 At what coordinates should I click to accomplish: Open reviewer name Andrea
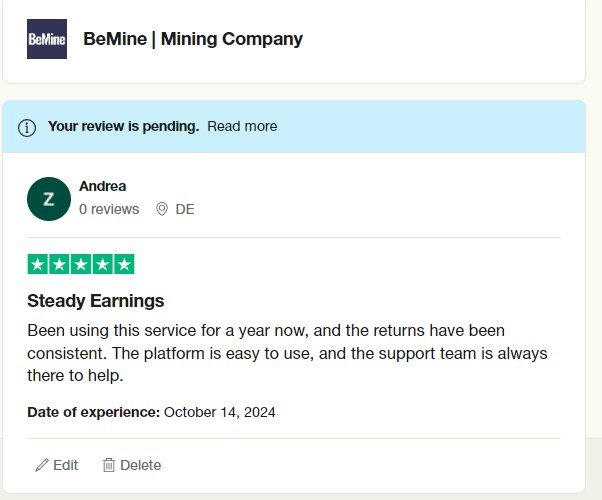(x=103, y=186)
